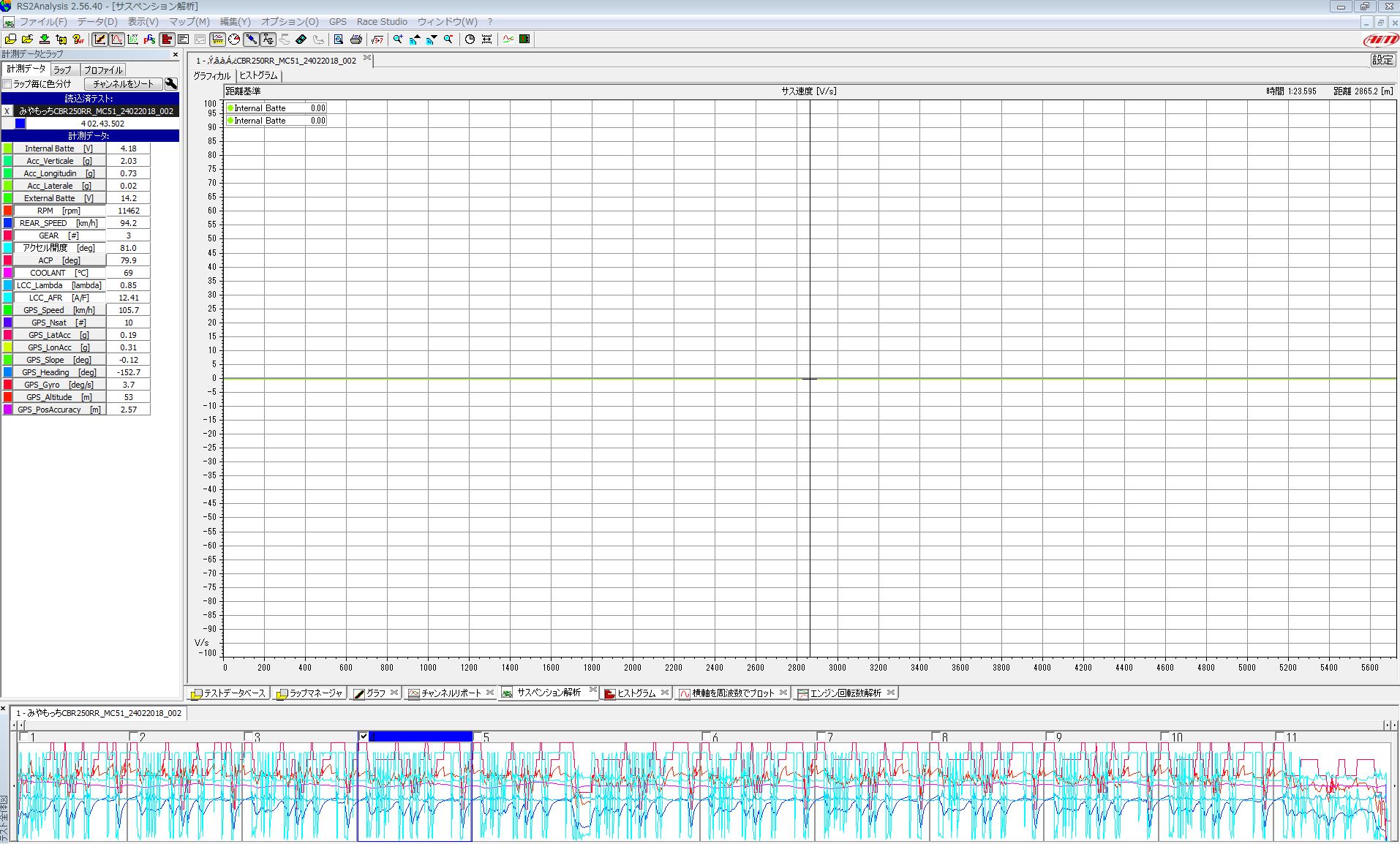This screenshot has height=844, width=1400.
Task: Open the データ(D) menu
Action: (97, 22)
